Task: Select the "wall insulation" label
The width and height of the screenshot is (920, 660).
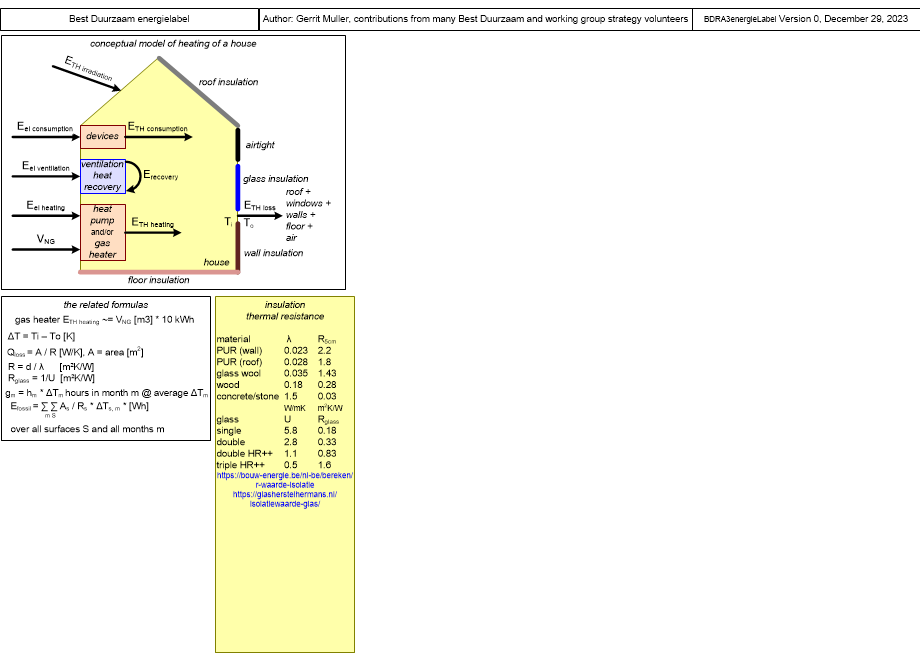Action: 273,253
